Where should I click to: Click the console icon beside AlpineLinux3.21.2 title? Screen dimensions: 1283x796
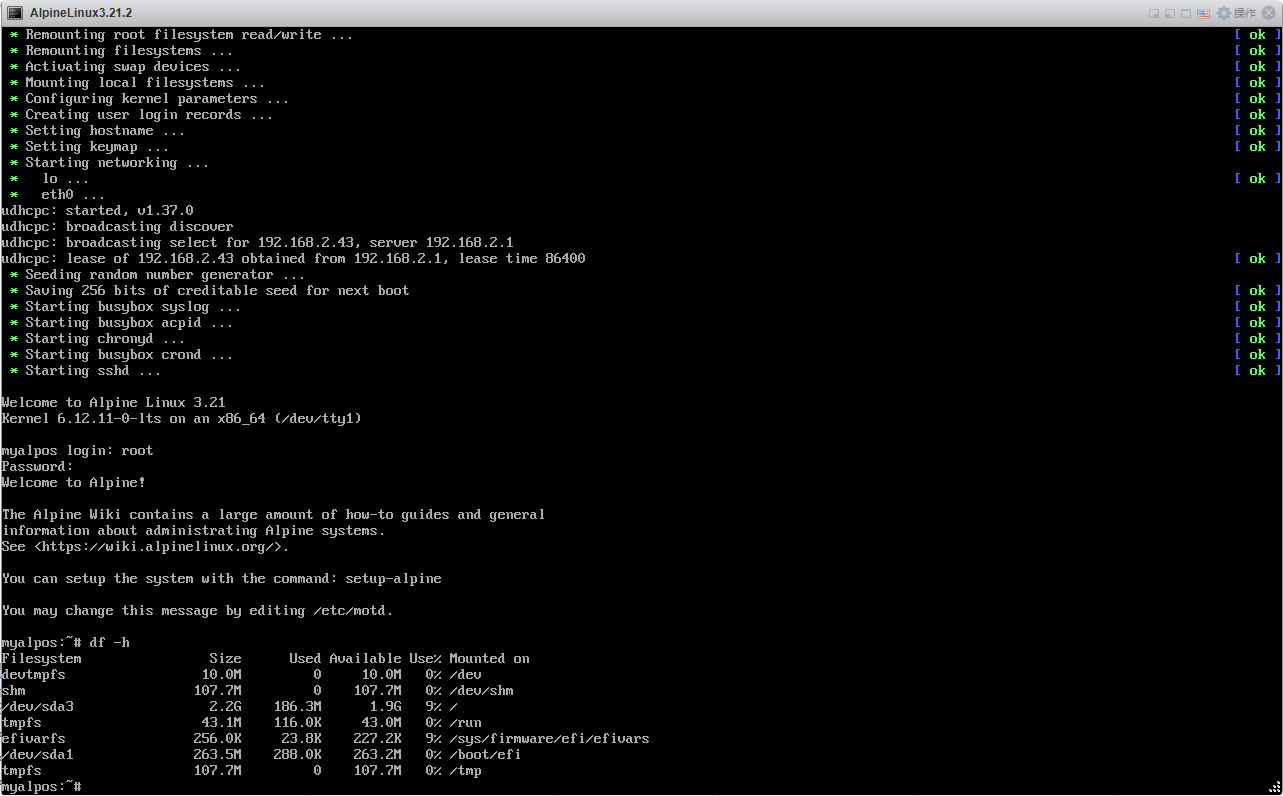pyautogui.click(x=15, y=13)
